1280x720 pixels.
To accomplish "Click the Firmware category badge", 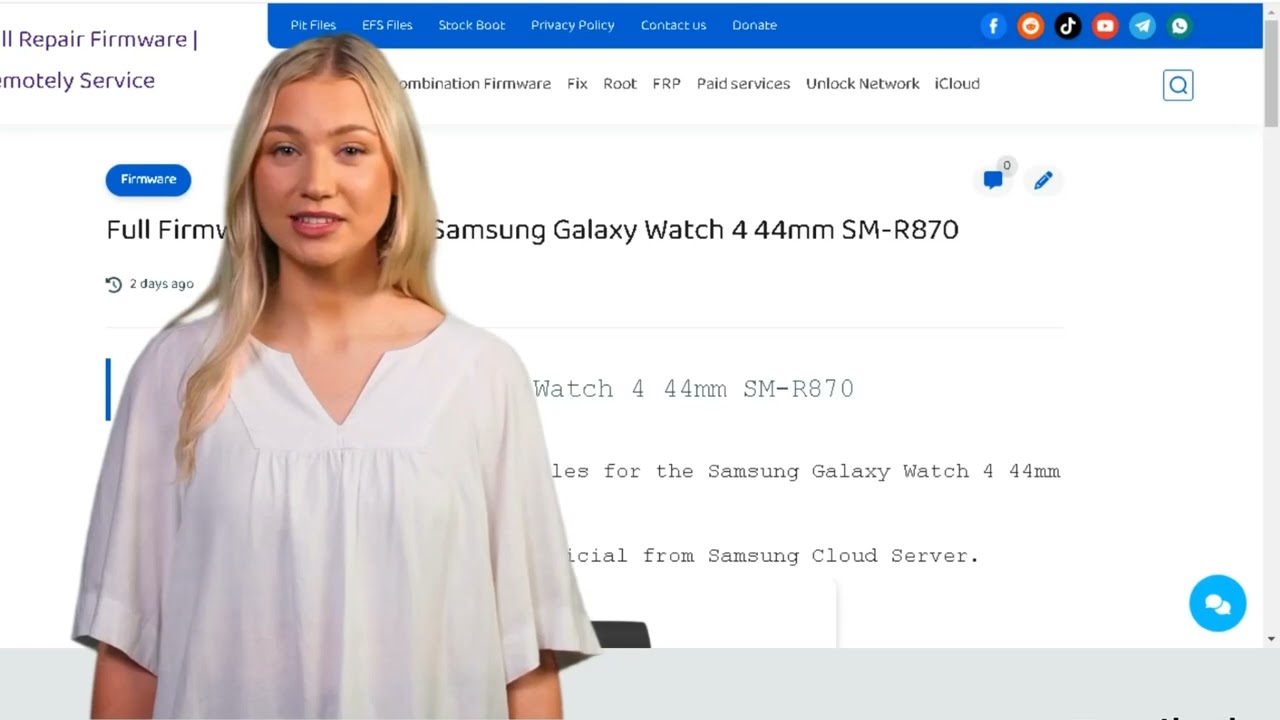I will [x=148, y=180].
